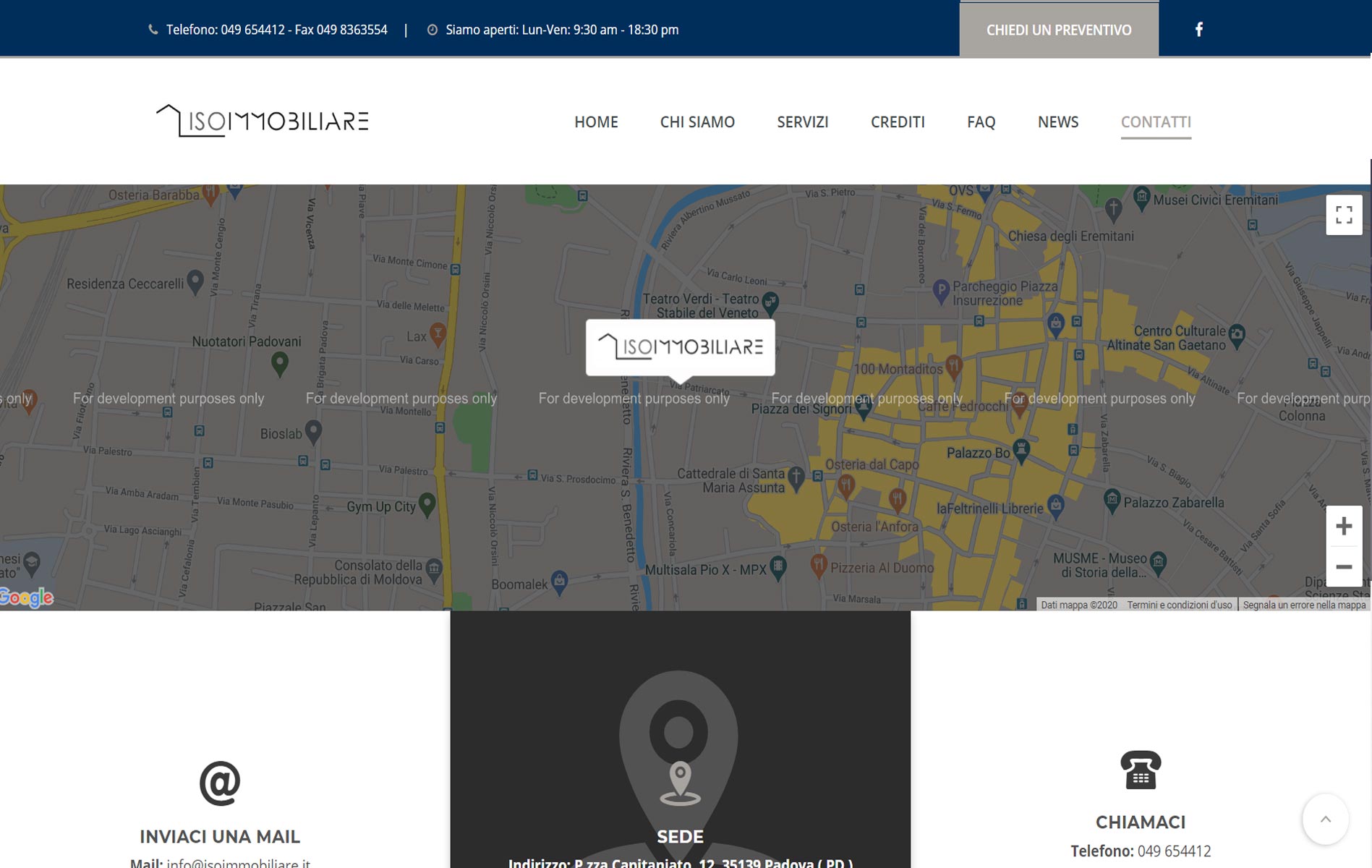Select the 100 Montaditos map pin
1372x868 pixels.
click(954, 366)
